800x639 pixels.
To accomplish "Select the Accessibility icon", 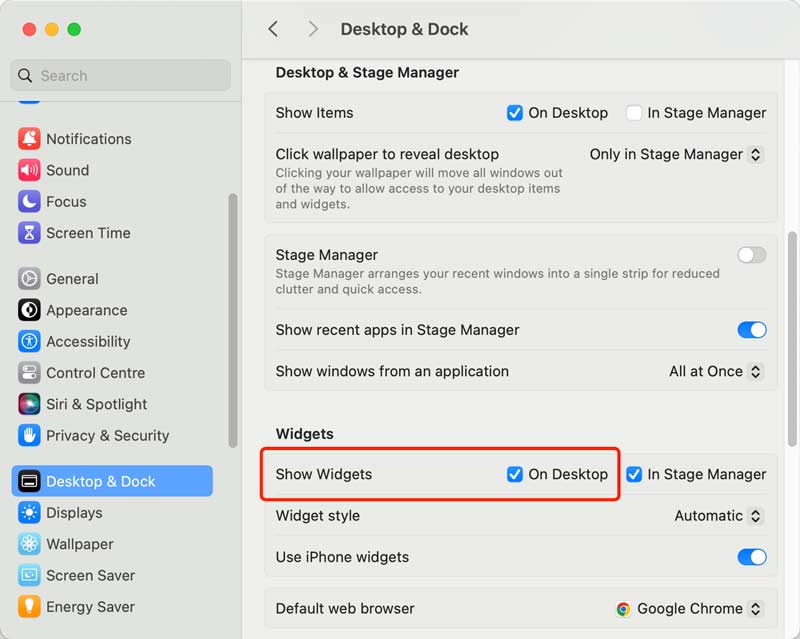I will (x=29, y=341).
